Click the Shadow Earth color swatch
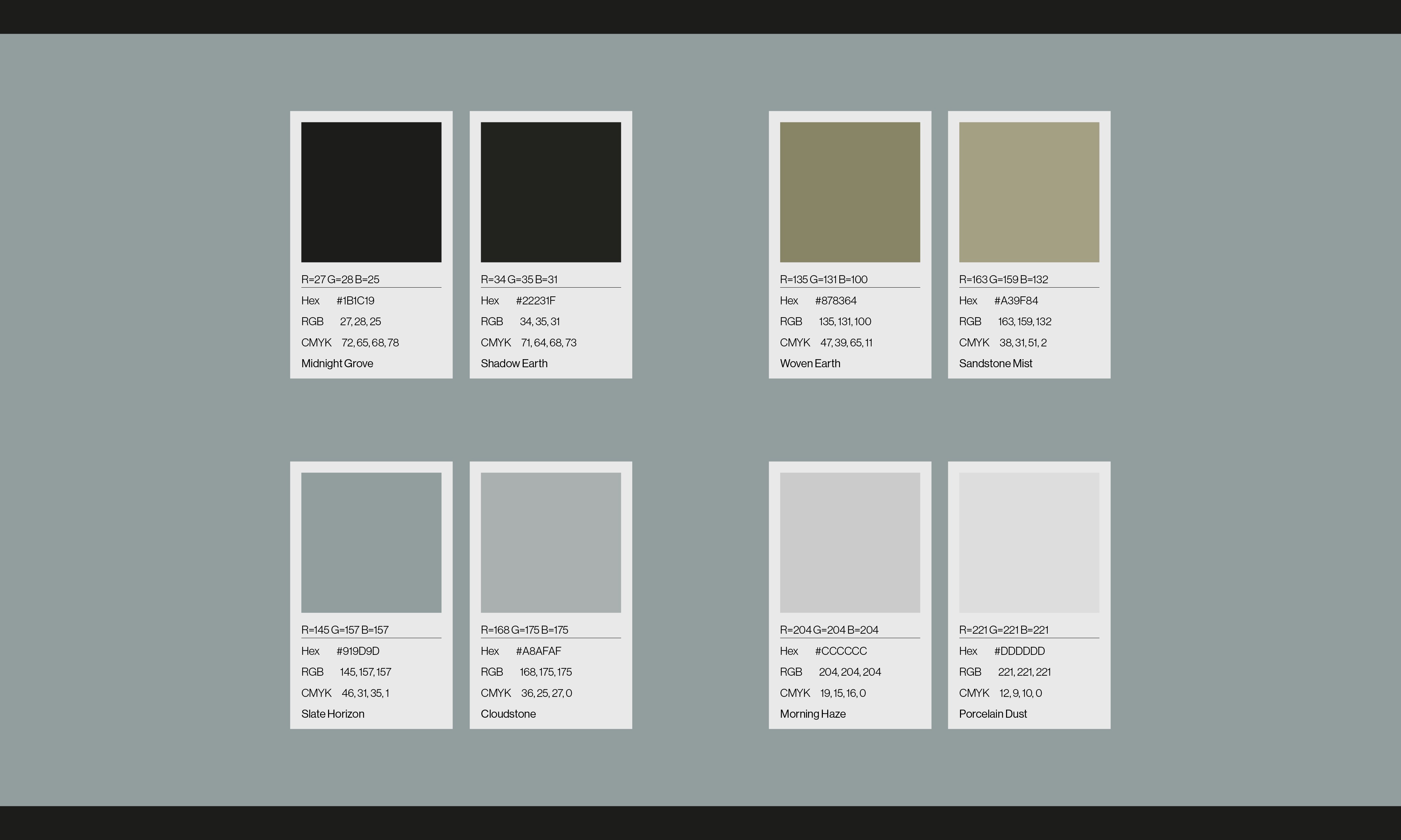Screen dimensions: 1401x840 click(x=551, y=192)
